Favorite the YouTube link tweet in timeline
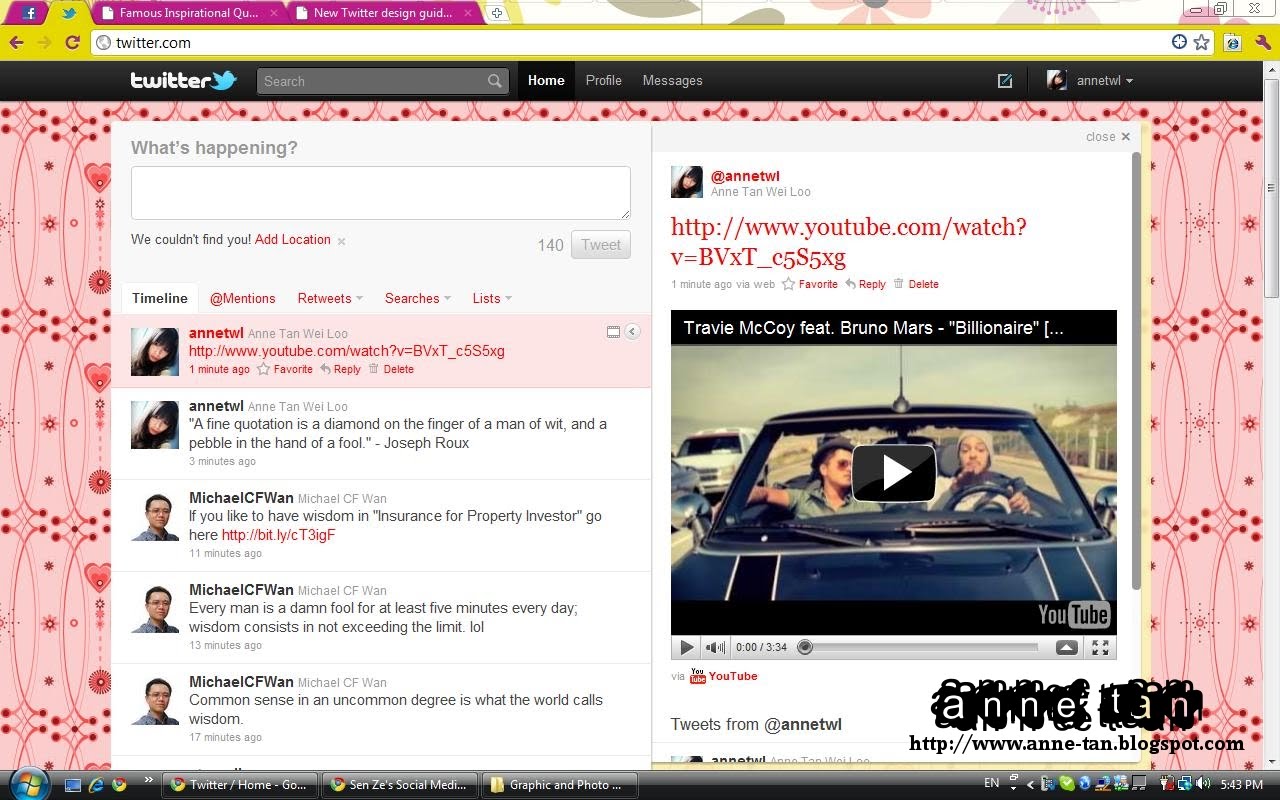Screen dimensions: 1280x800 tap(285, 369)
